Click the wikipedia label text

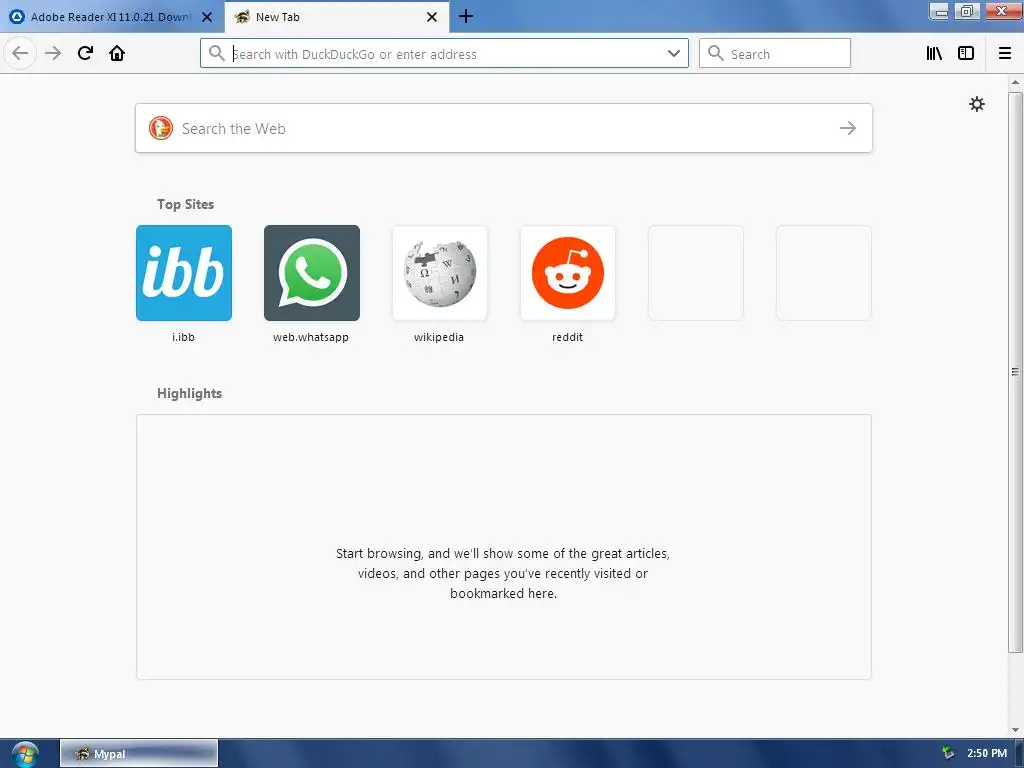coord(439,338)
